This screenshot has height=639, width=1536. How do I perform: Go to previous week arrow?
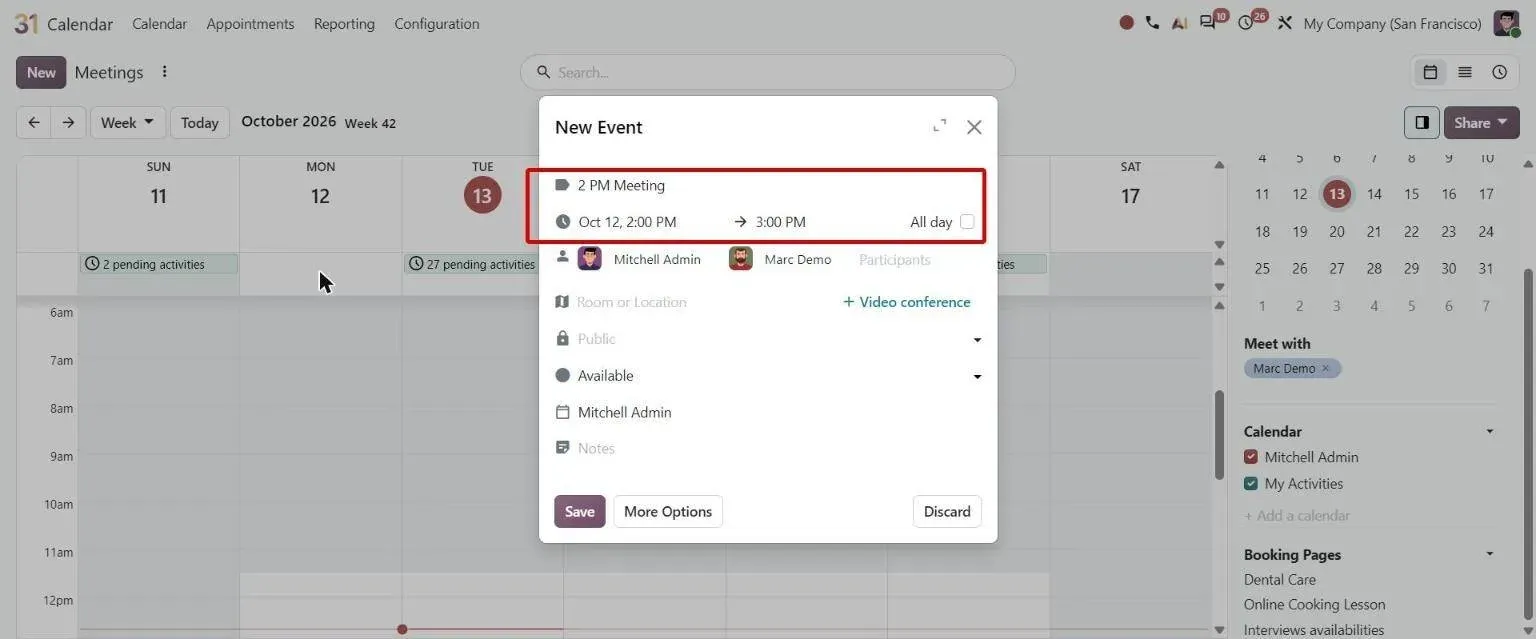(34, 123)
